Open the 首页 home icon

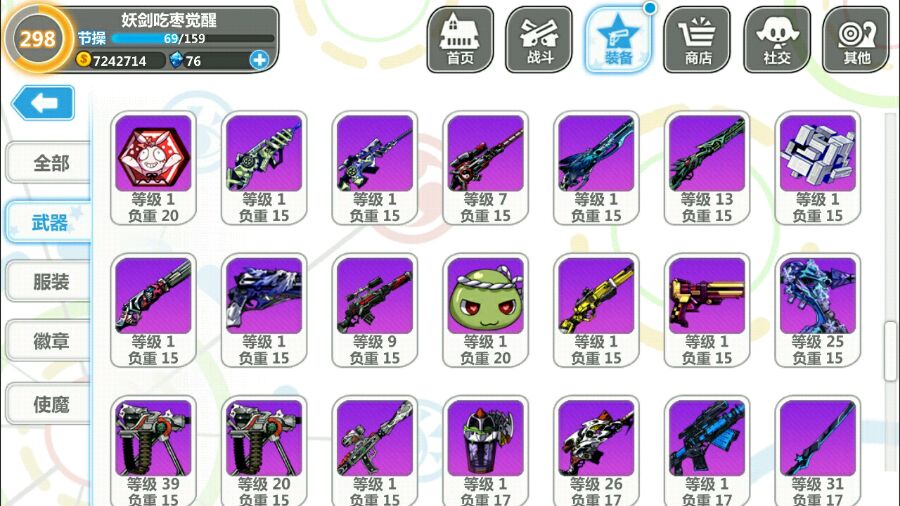(x=460, y=40)
